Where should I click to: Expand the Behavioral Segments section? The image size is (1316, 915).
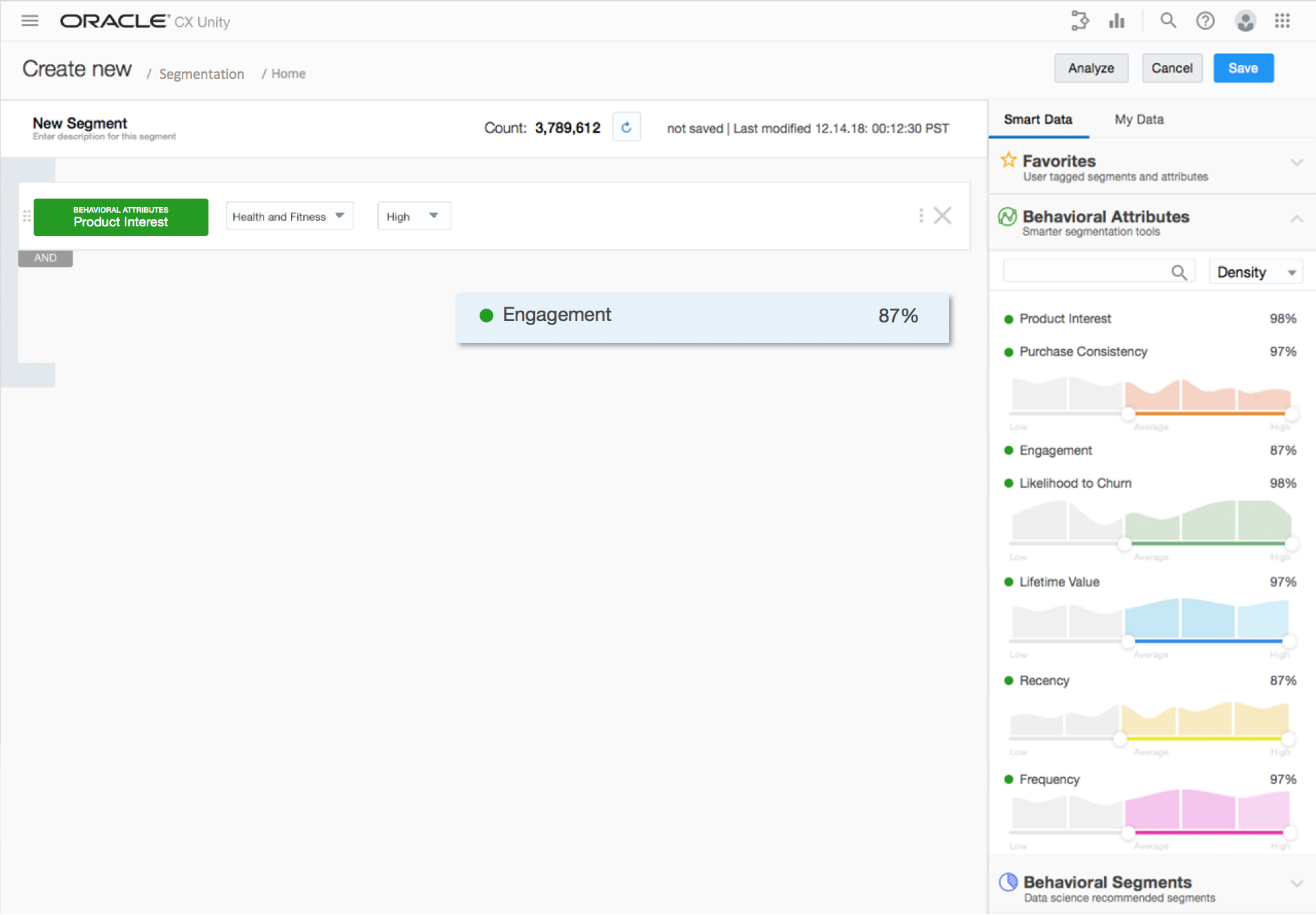click(1296, 883)
